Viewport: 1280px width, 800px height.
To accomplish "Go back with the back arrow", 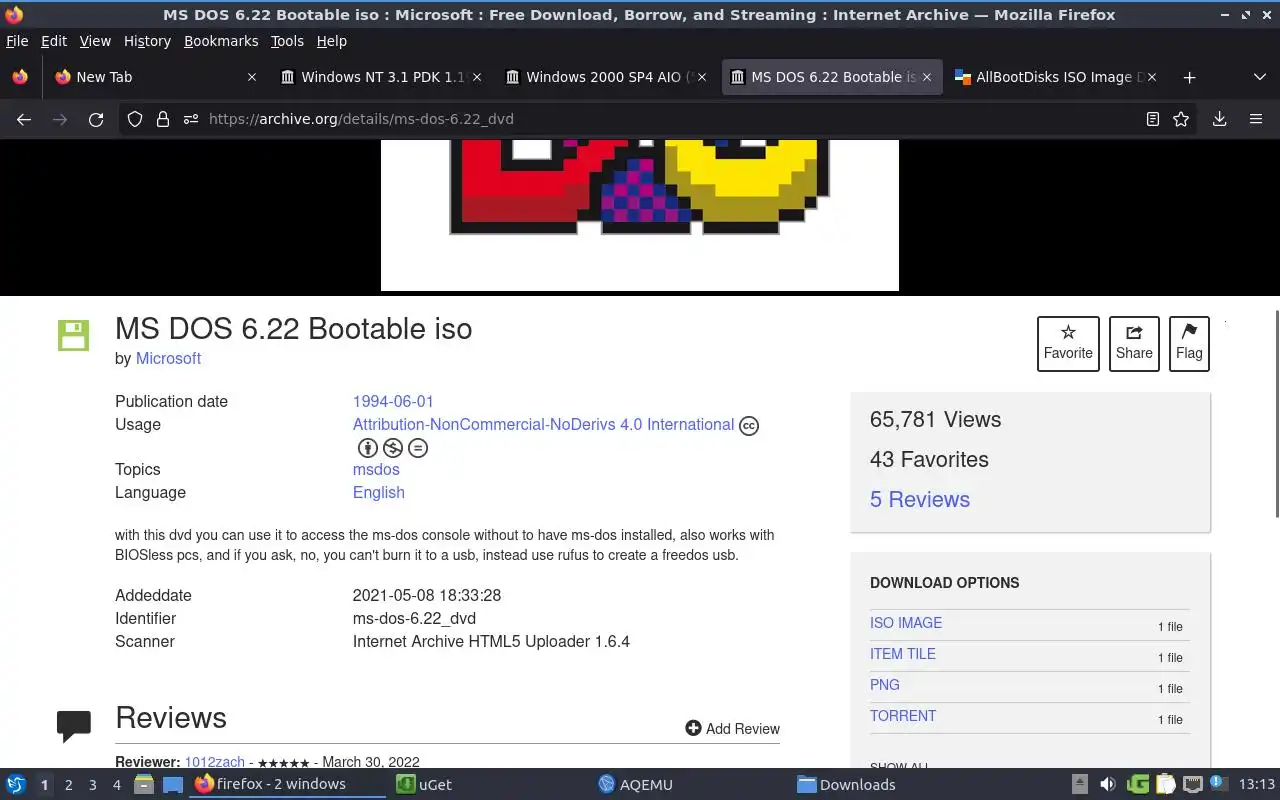I will 24,119.
